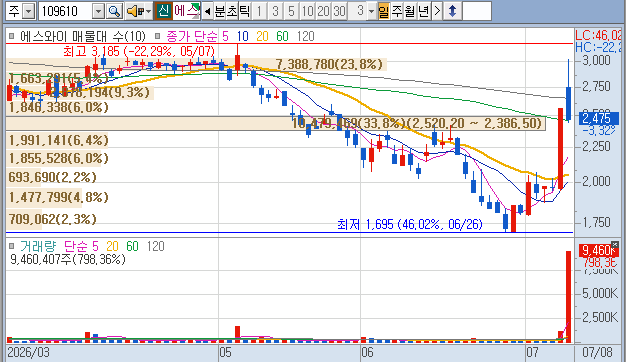
Task: Click 에스와이 매물대 수(10) indicator label
Action: pyautogui.click(x=83, y=36)
